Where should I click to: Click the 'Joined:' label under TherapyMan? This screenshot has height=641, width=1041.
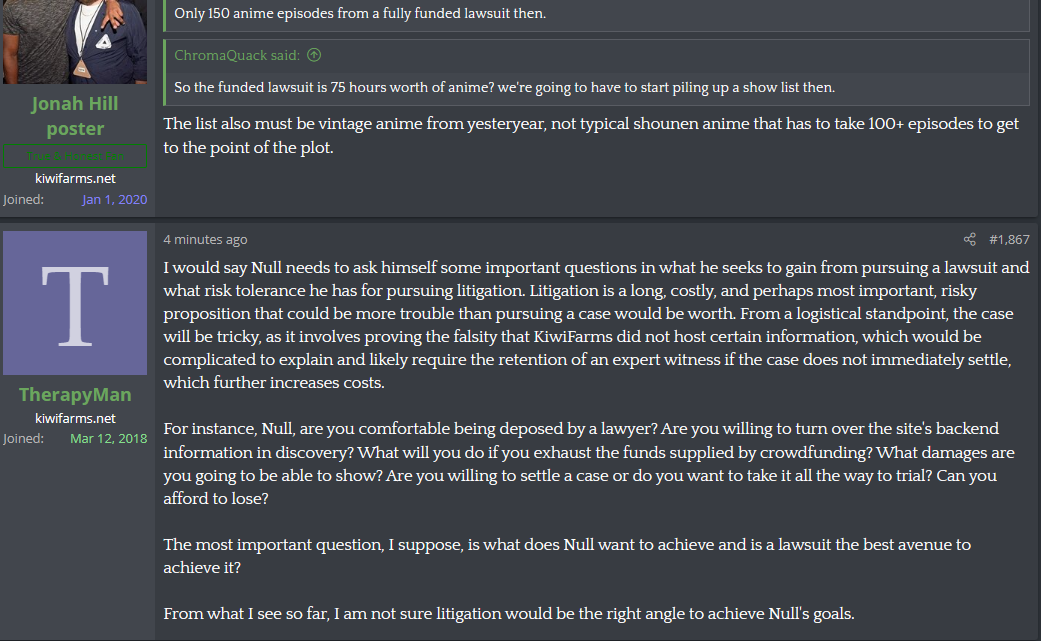(24, 438)
